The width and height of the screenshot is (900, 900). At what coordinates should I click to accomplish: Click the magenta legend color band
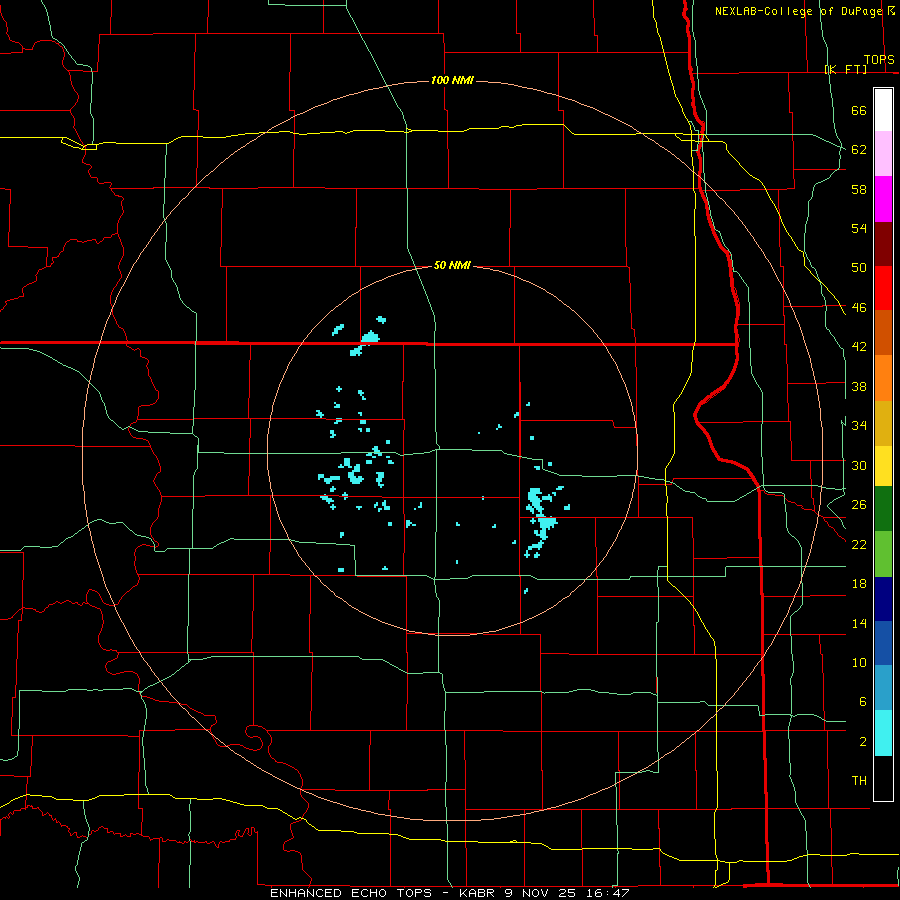click(883, 199)
